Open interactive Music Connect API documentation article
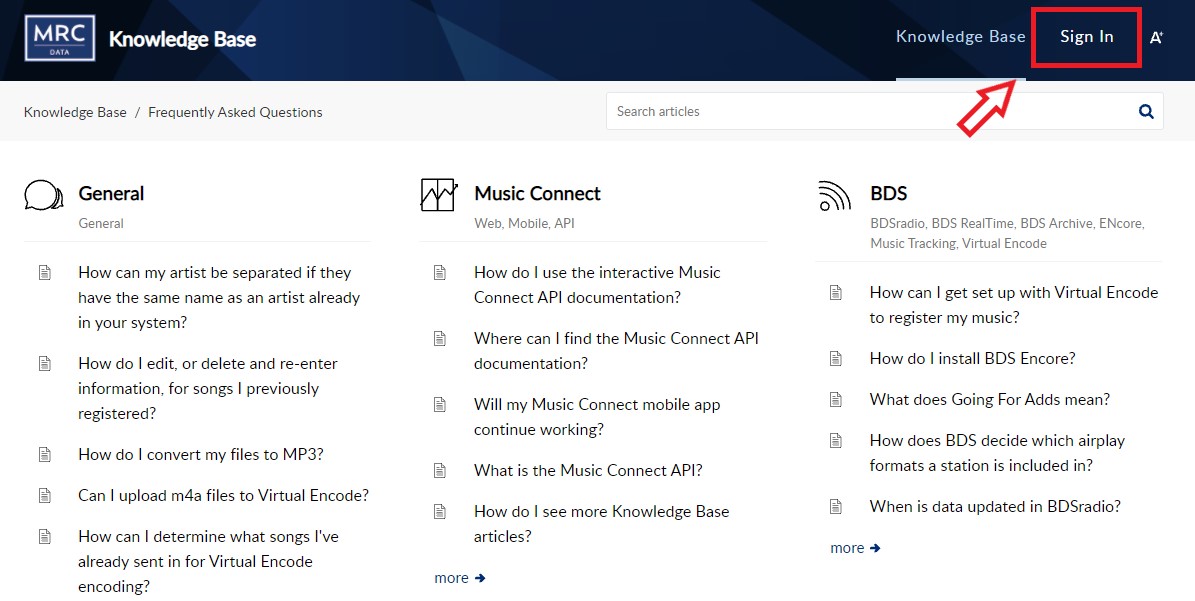Image resolution: width=1195 pixels, height=601 pixels. coord(597,285)
